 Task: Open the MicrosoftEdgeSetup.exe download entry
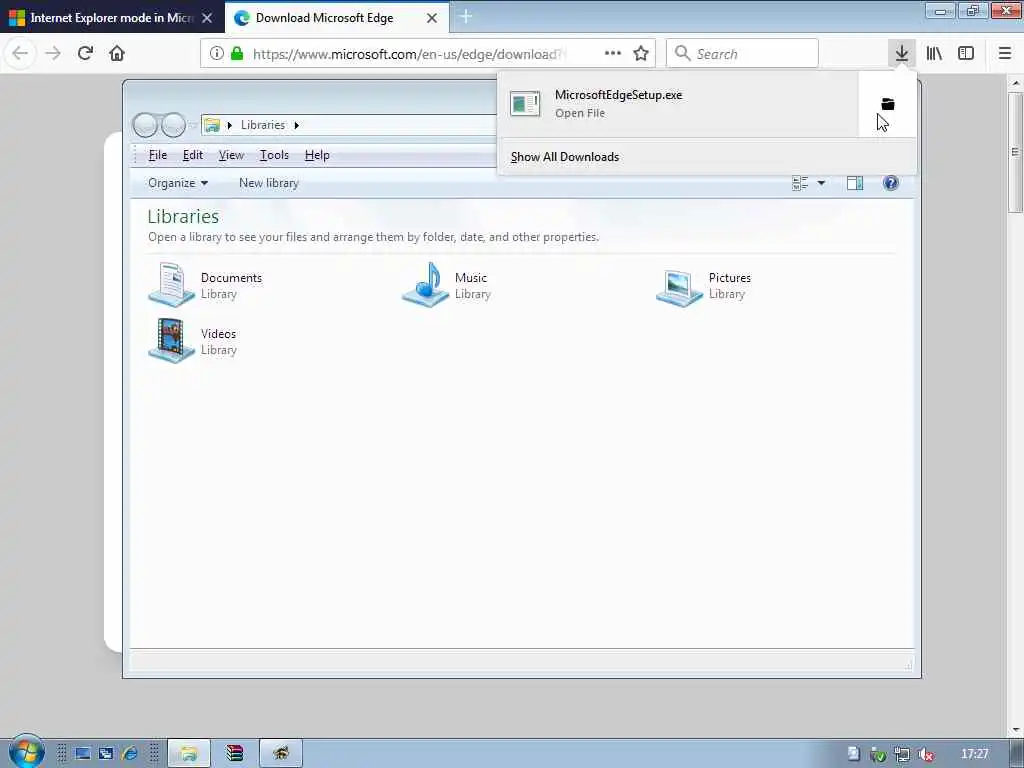coord(679,104)
